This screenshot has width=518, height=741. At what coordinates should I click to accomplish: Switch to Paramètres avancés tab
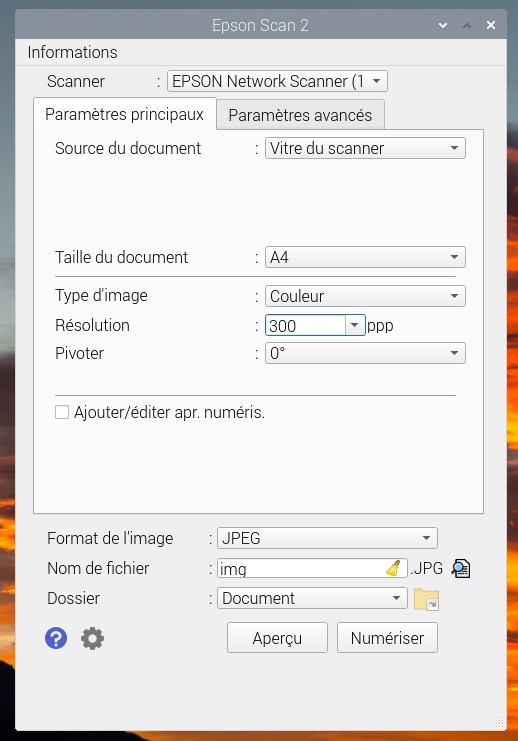(300, 115)
